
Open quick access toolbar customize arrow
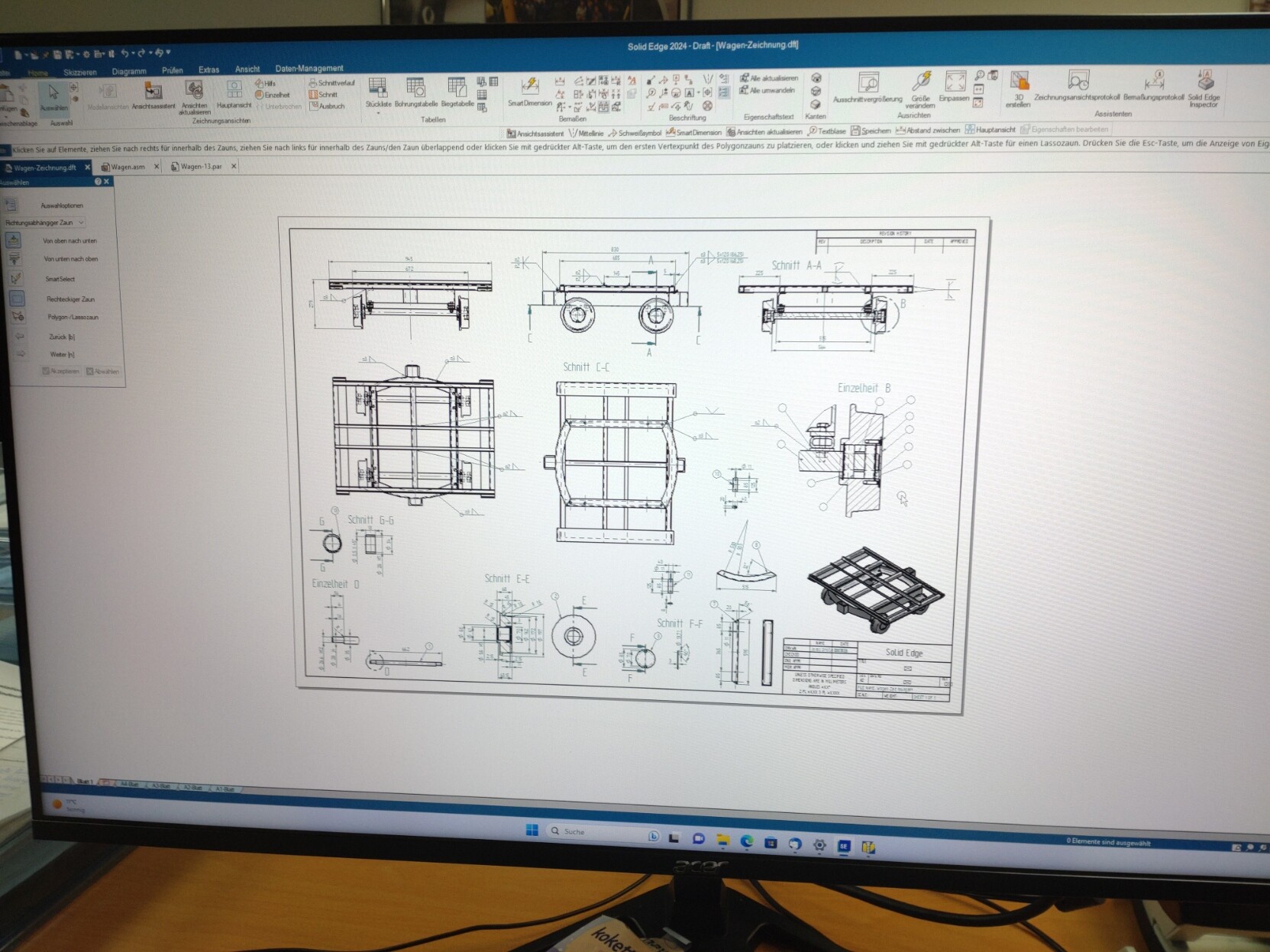coord(168,53)
